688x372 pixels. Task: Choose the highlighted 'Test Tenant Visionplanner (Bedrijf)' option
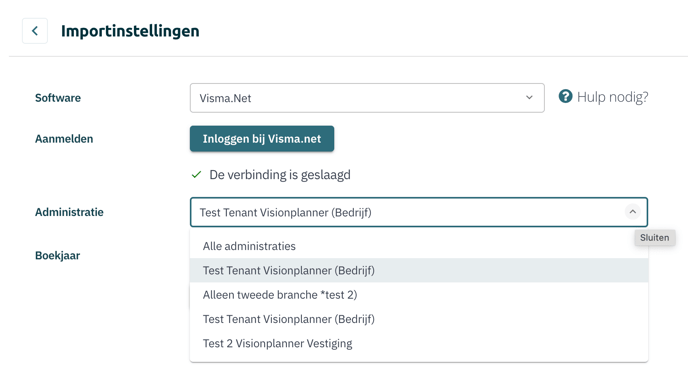pyautogui.click(x=419, y=270)
